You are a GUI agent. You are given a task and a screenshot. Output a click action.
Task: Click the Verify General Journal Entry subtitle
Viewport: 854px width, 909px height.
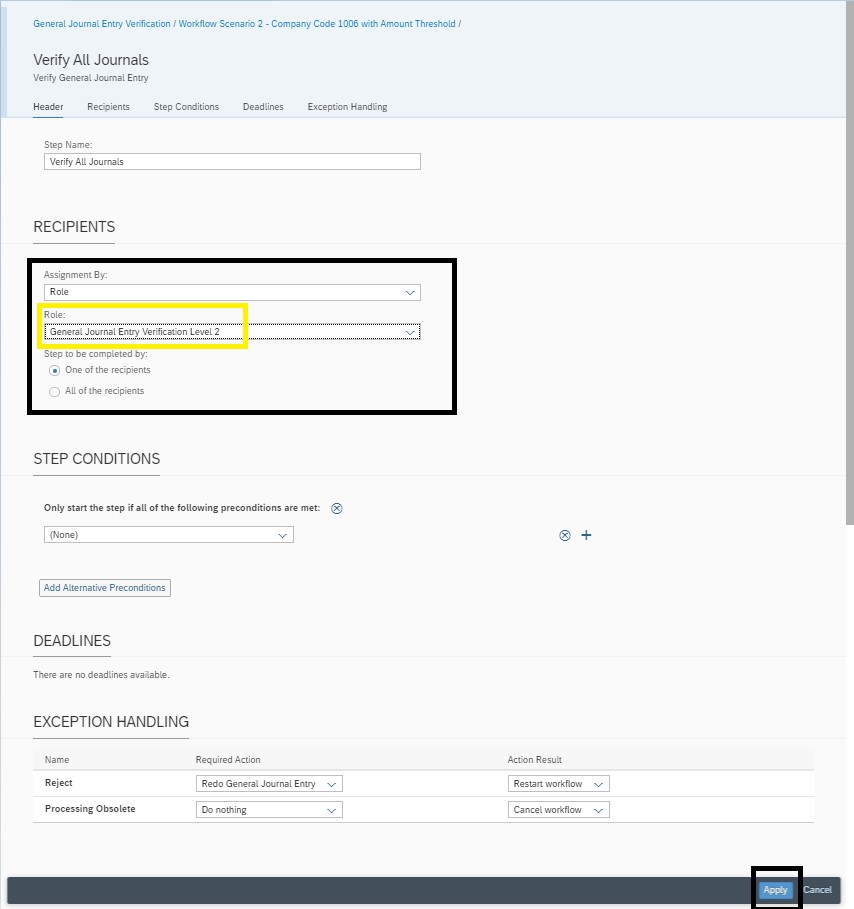pos(91,78)
